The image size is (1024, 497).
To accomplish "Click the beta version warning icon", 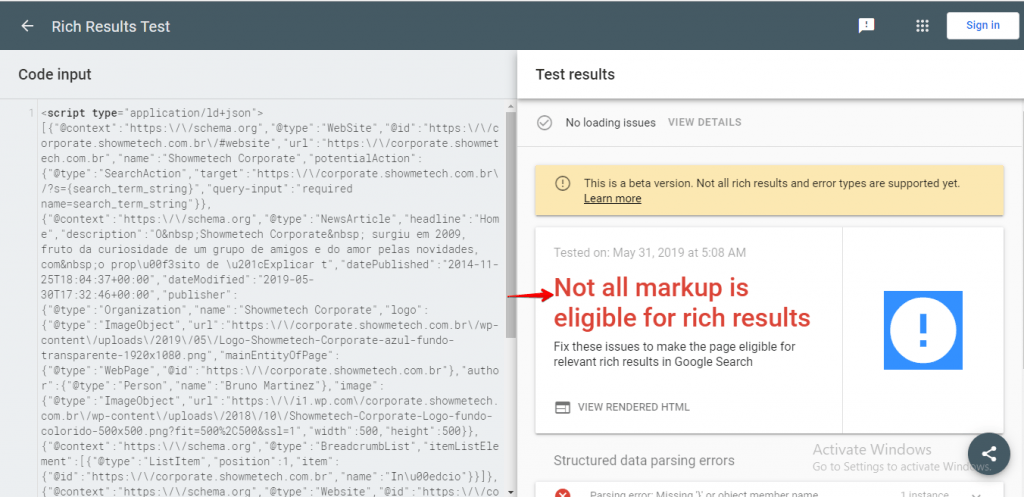I will pos(562,184).
